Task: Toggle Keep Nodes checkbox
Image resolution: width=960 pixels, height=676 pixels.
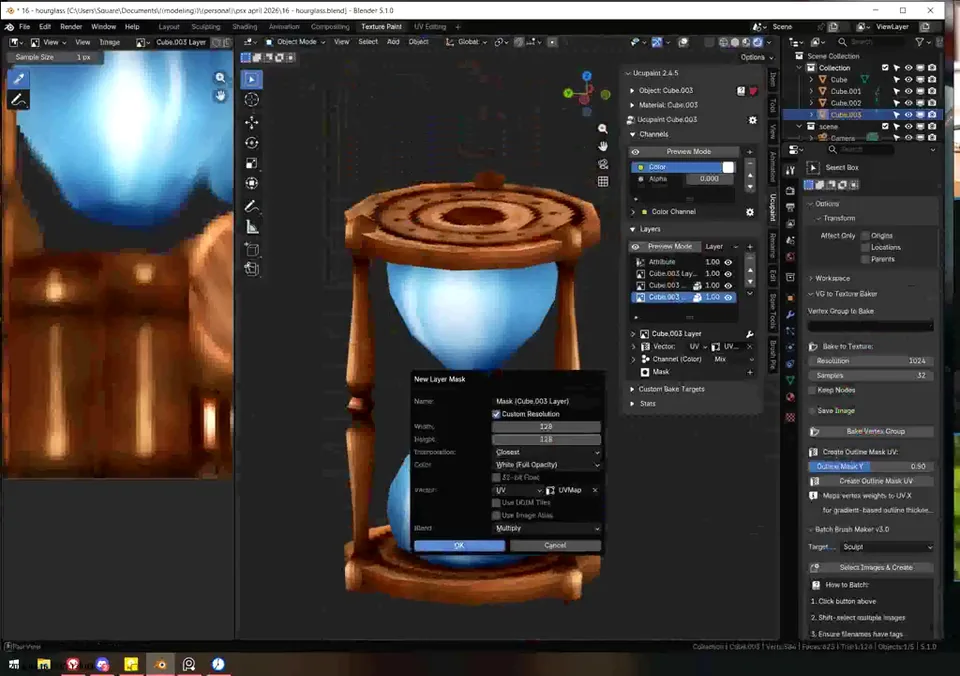Action: pyautogui.click(x=812, y=390)
